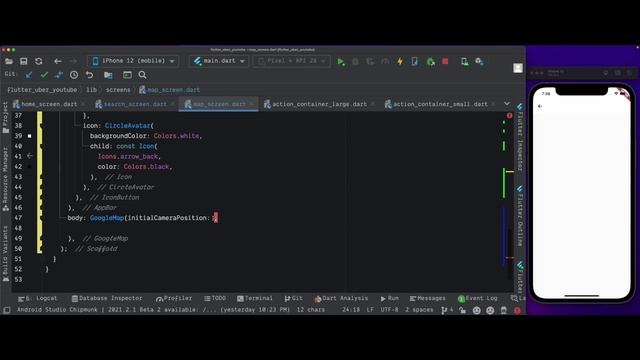Click the Open folder icon in toolbar
The height and width of the screenshot is (360, 640).
click(x=9, y=61)
